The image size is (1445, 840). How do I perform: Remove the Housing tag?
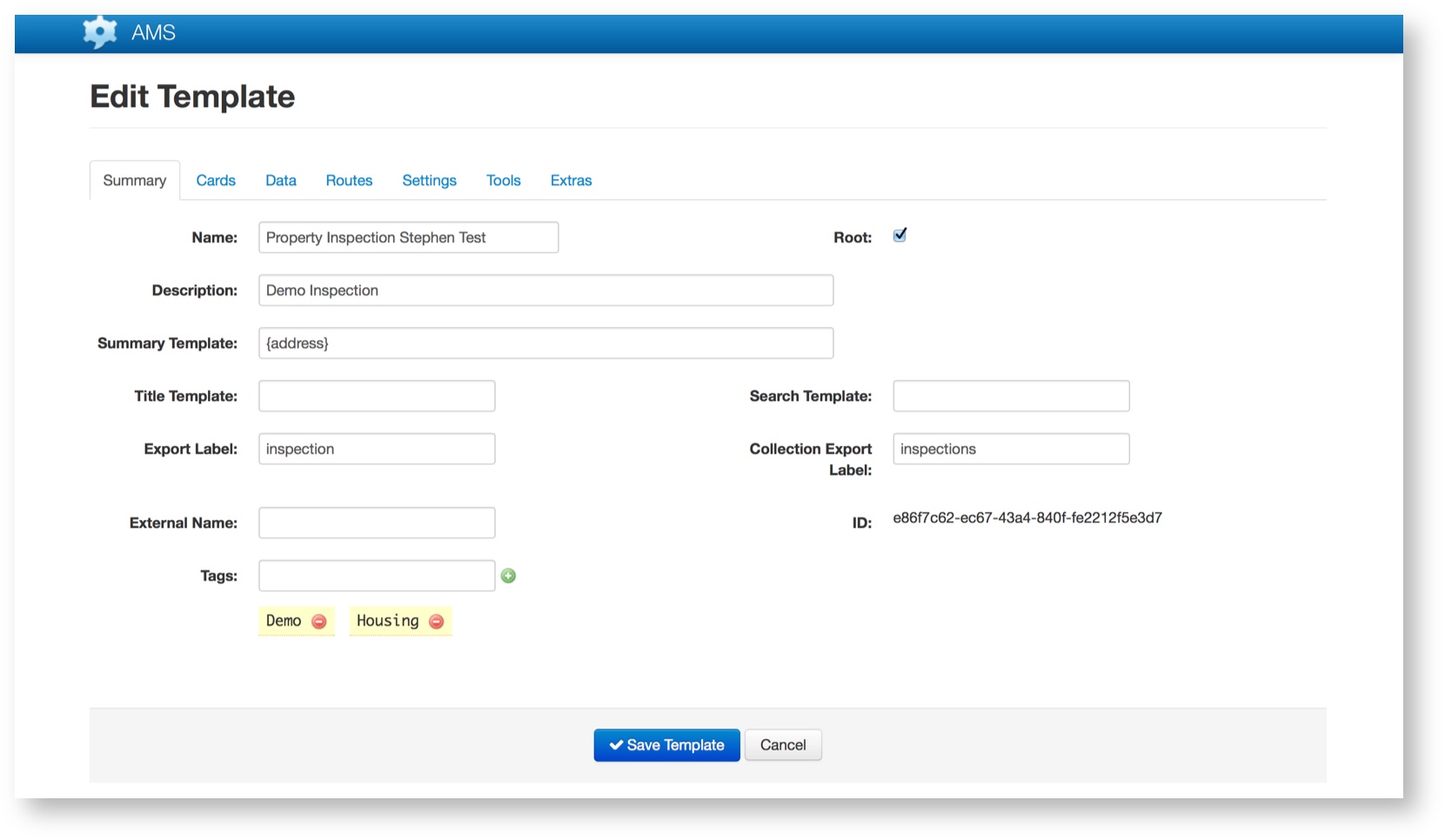click(x=437, y=622)
